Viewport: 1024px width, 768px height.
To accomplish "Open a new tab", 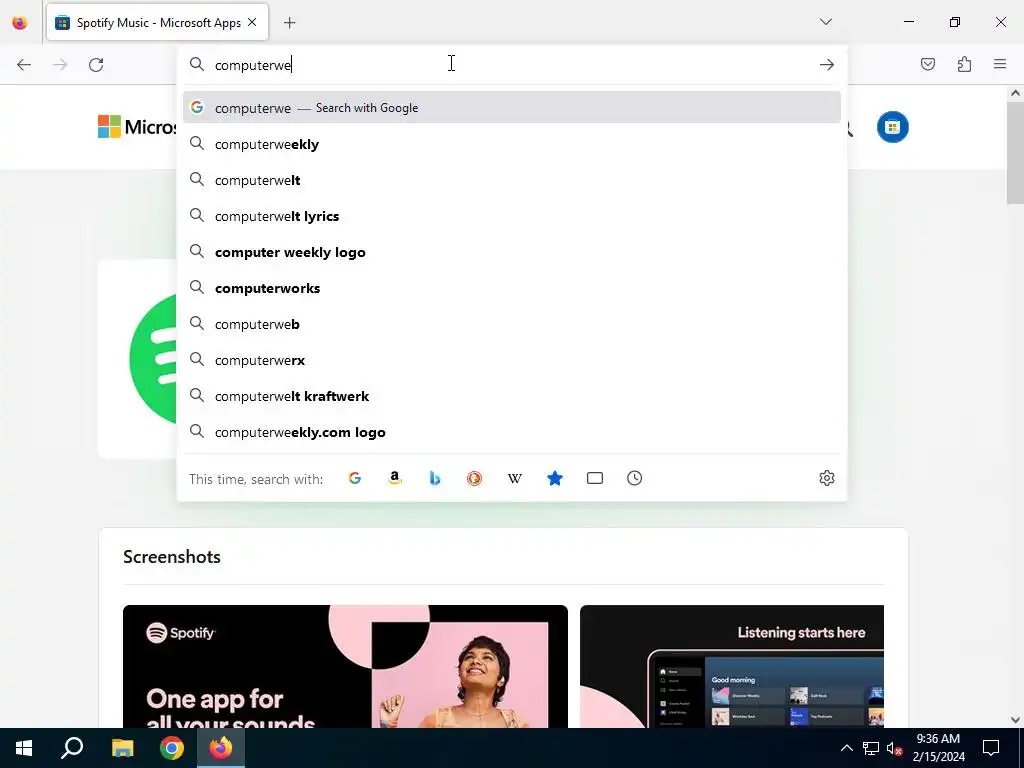I will (x=289, y=23).
